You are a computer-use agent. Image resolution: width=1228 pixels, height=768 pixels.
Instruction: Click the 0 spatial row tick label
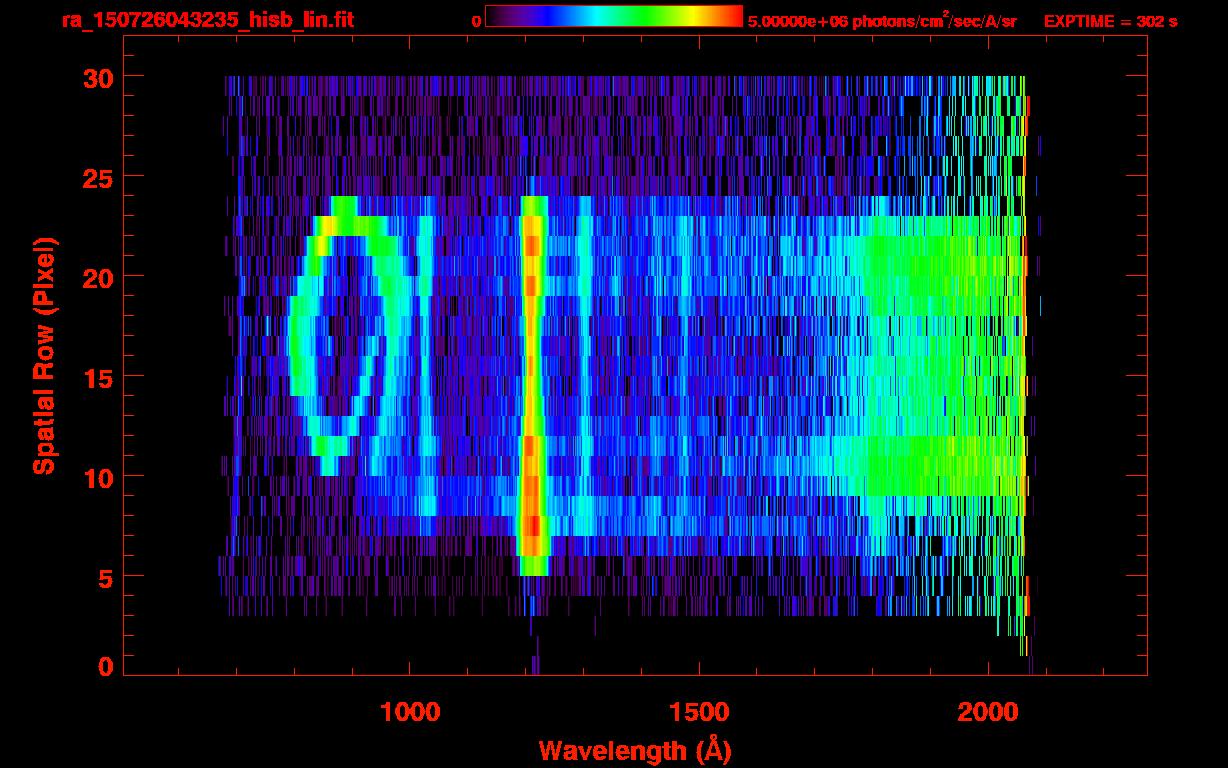coord(105,666)
